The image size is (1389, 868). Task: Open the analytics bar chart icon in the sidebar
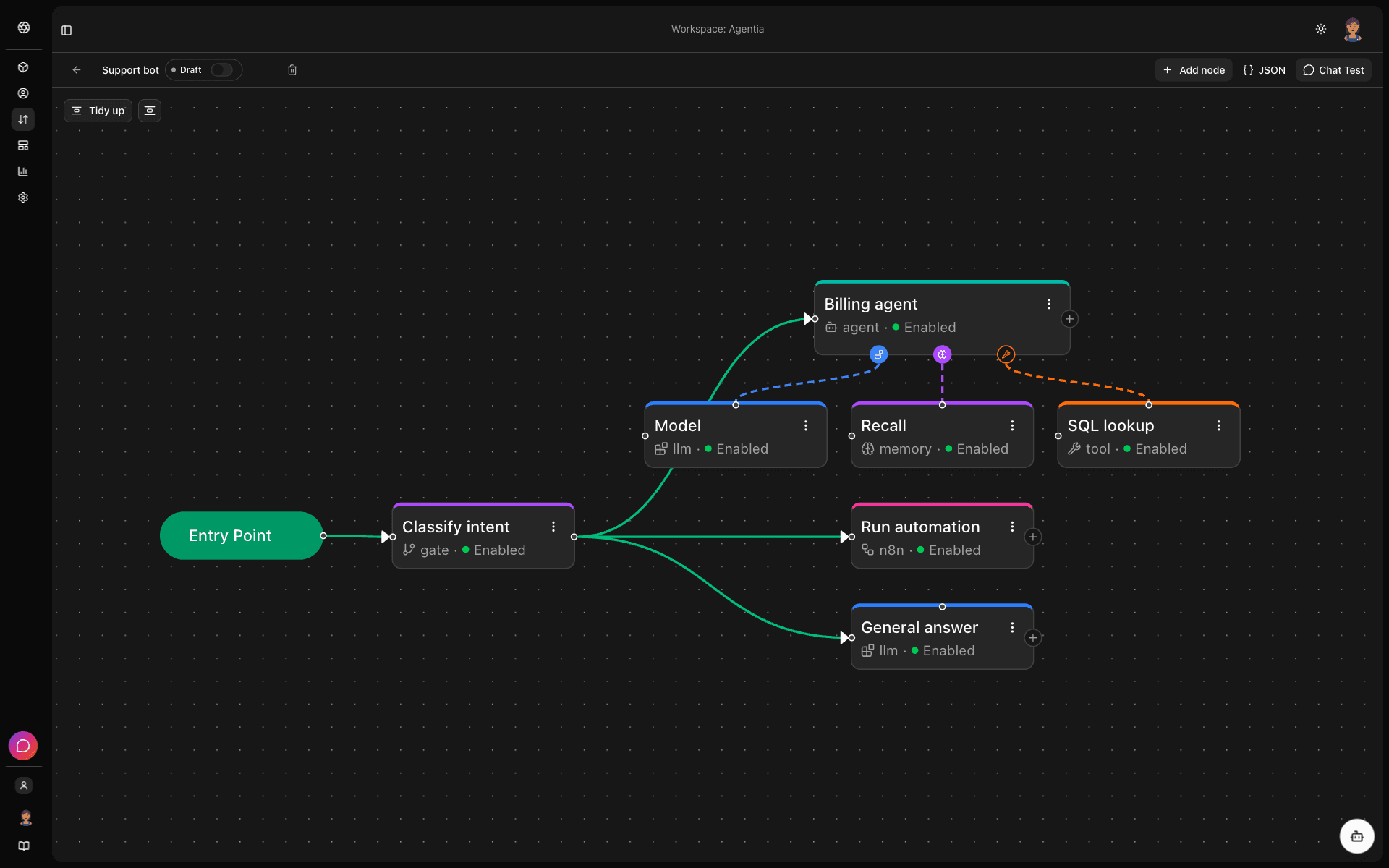pos(23,171)
